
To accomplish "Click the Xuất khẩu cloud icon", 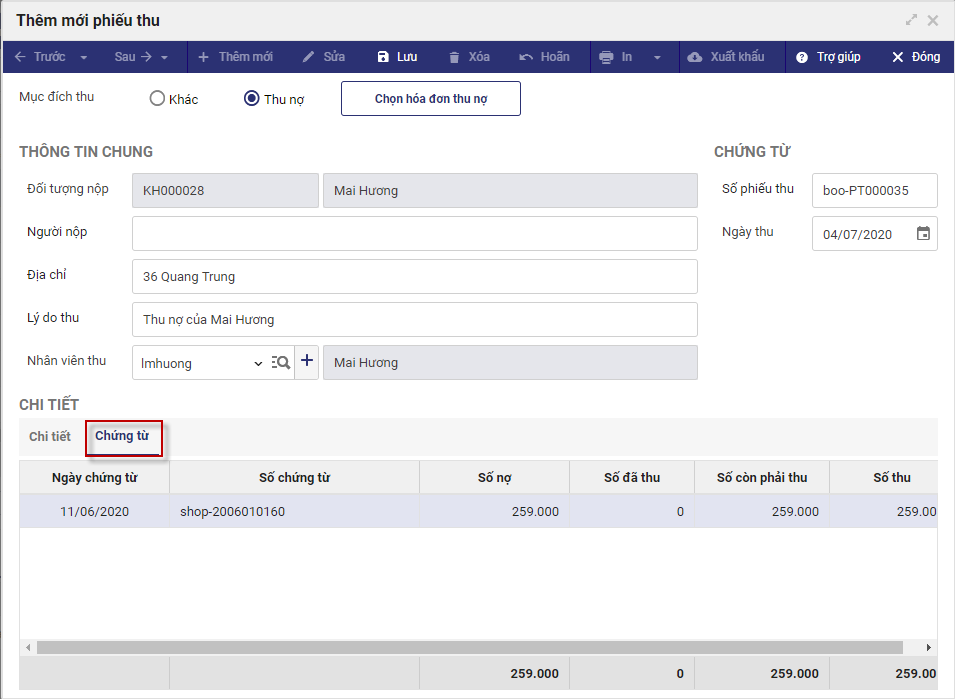I will tap(695, 57).
